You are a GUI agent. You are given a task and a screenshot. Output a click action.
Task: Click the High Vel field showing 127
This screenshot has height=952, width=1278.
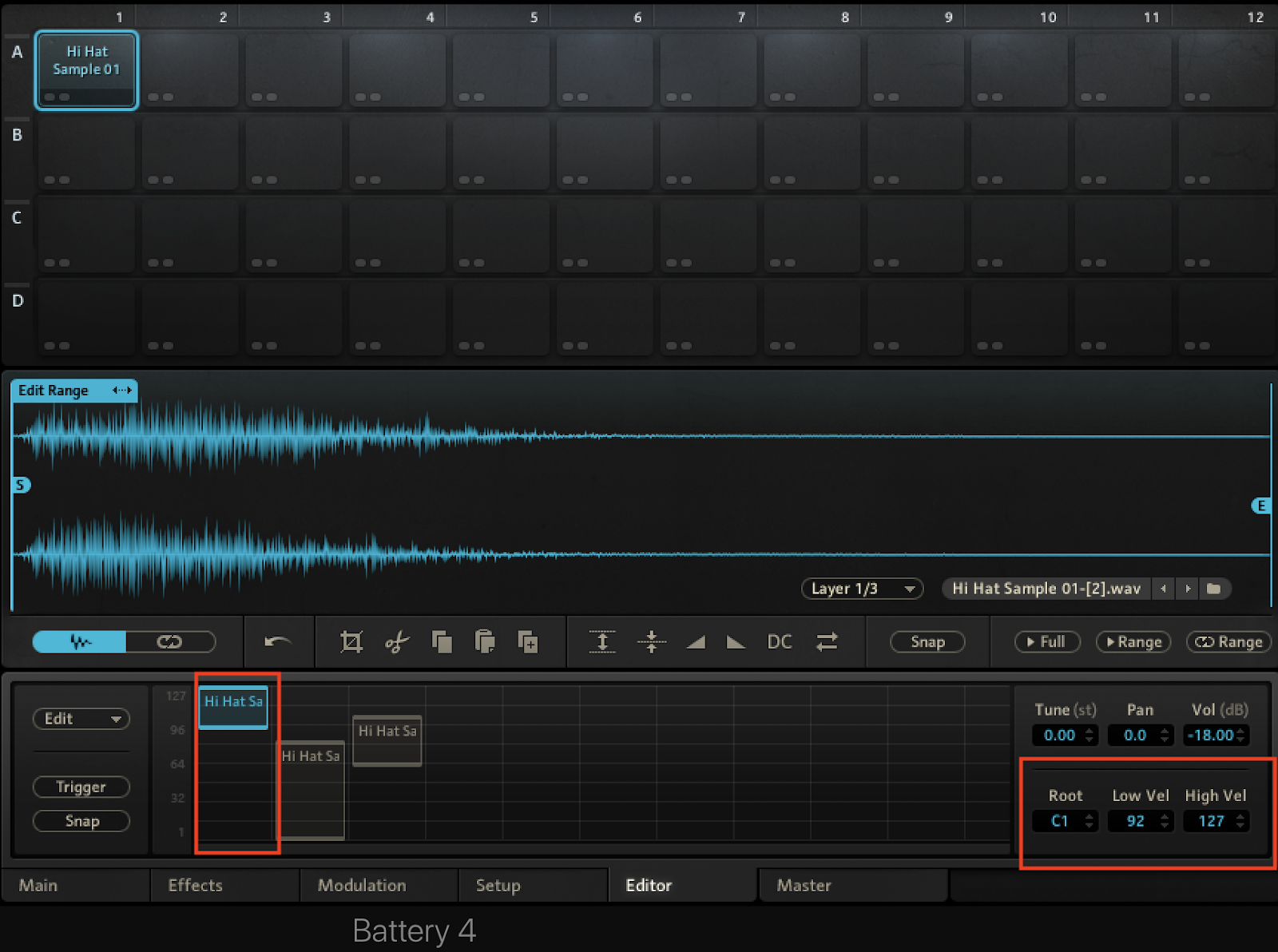(1210, 821)
